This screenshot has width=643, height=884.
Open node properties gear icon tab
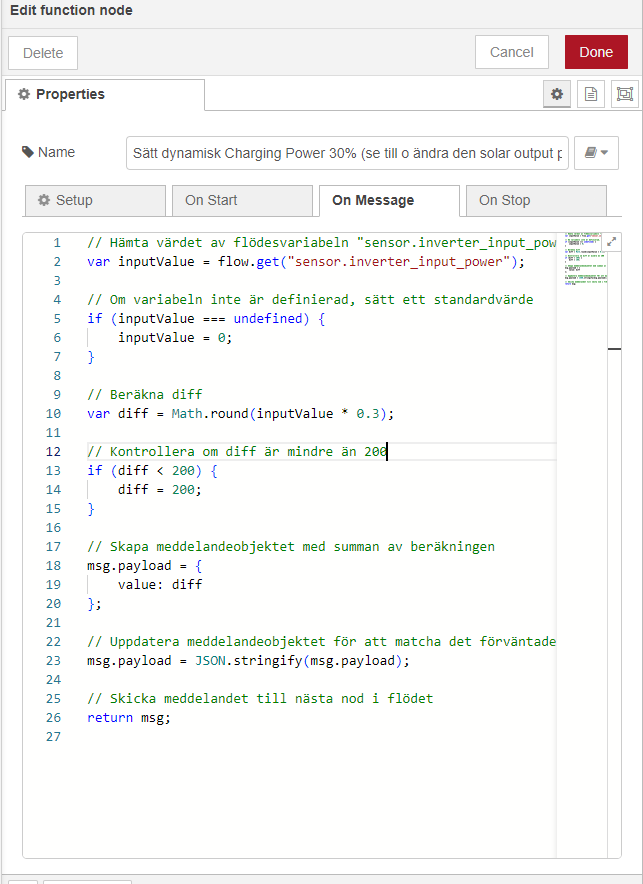(556, 94)
